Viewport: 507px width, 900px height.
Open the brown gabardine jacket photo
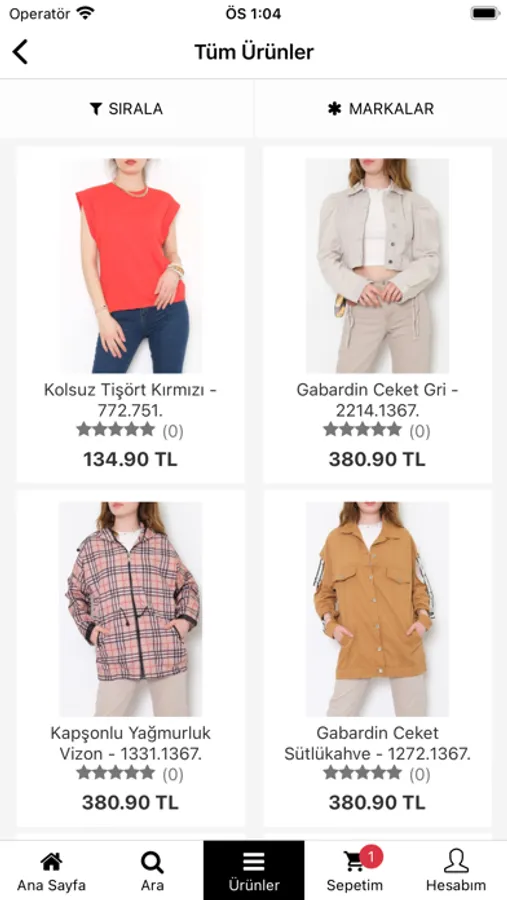click(x=377, y=610)
